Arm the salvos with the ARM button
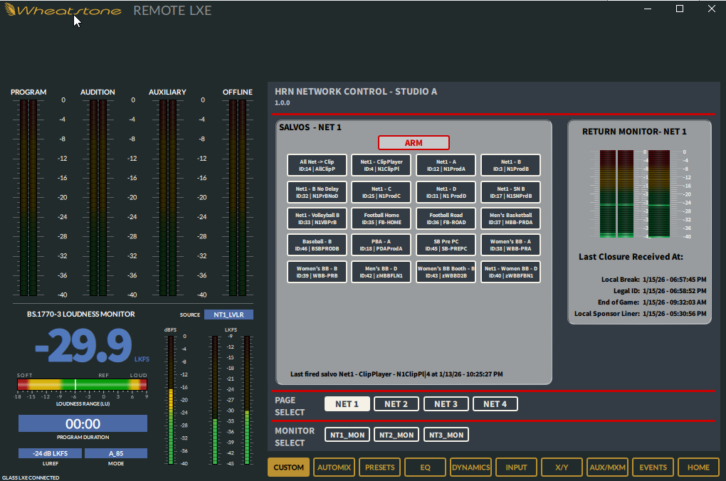726x481 pixels. coord(413,143)
